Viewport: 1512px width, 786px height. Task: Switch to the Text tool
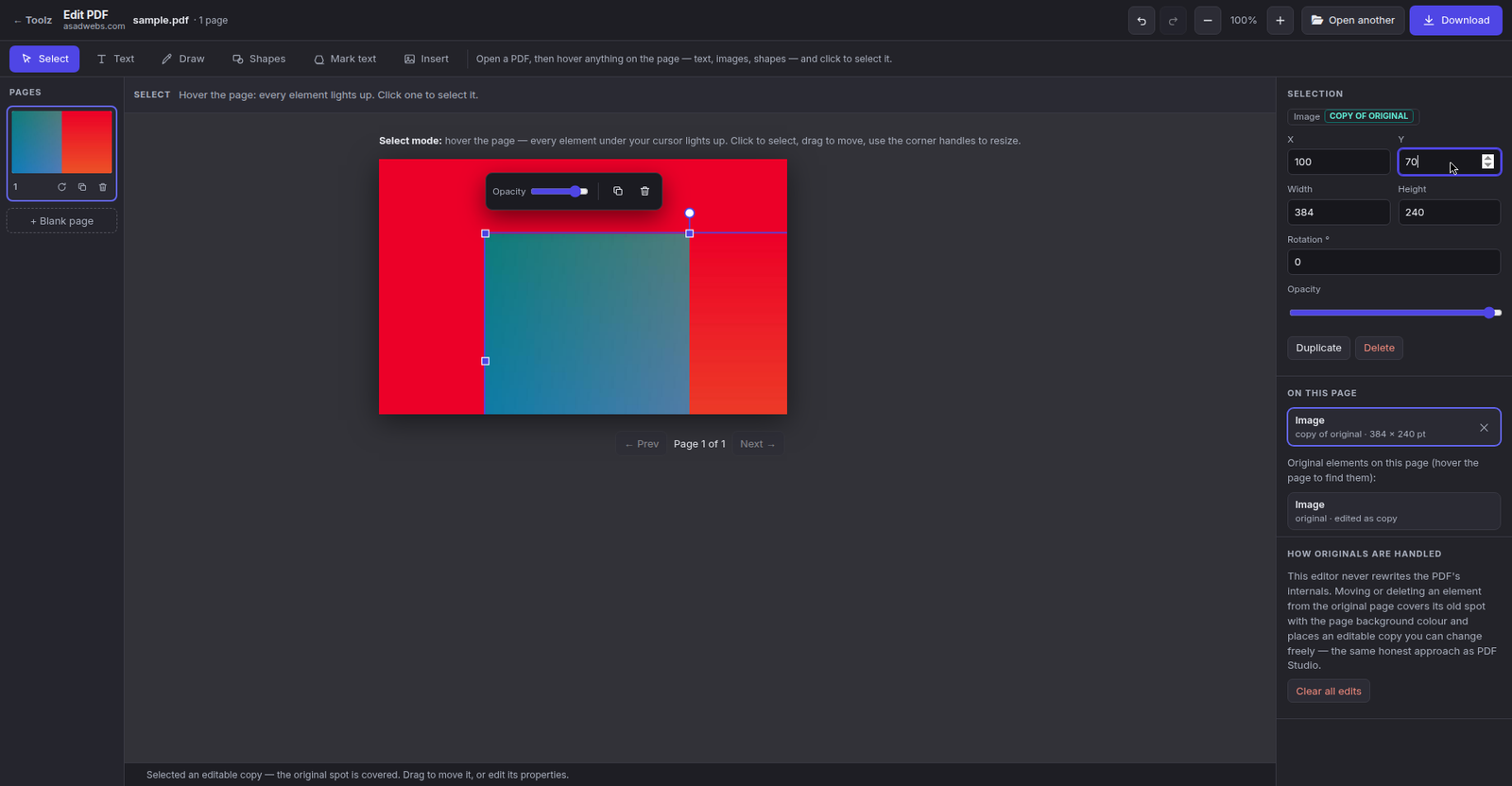pos(115,59)
